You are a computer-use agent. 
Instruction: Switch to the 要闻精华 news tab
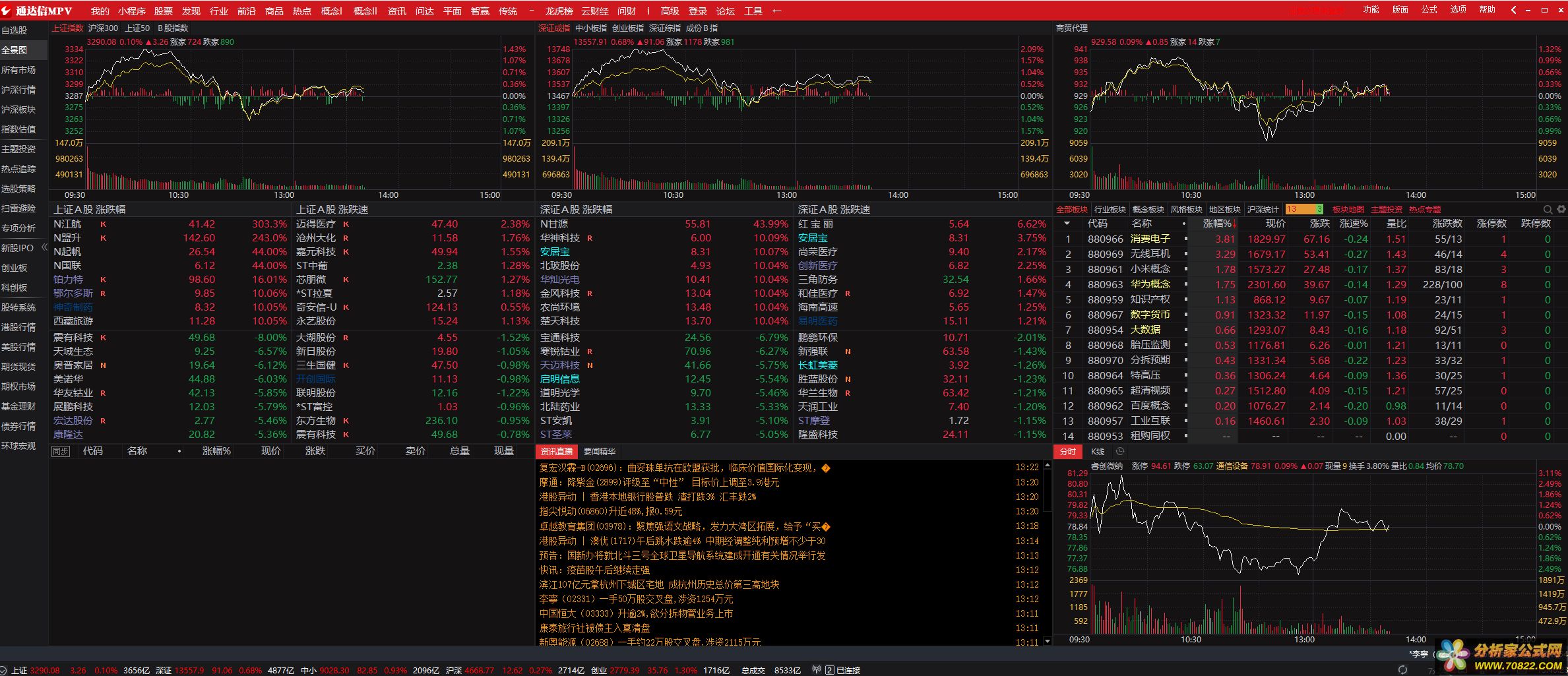[x=600, y=452]
